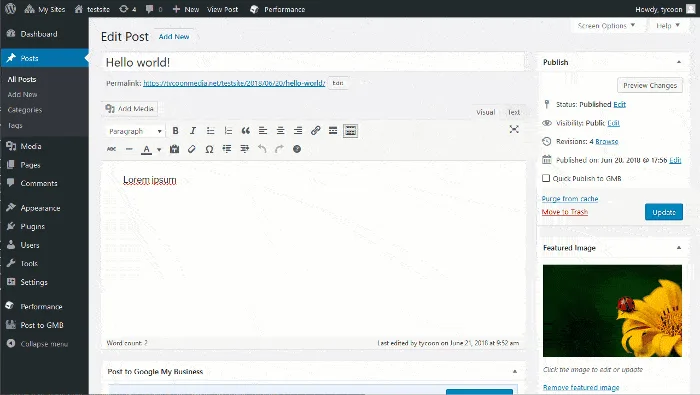Collapse the Post to Google My Business box
700x395 pixels.
(515, 371)
